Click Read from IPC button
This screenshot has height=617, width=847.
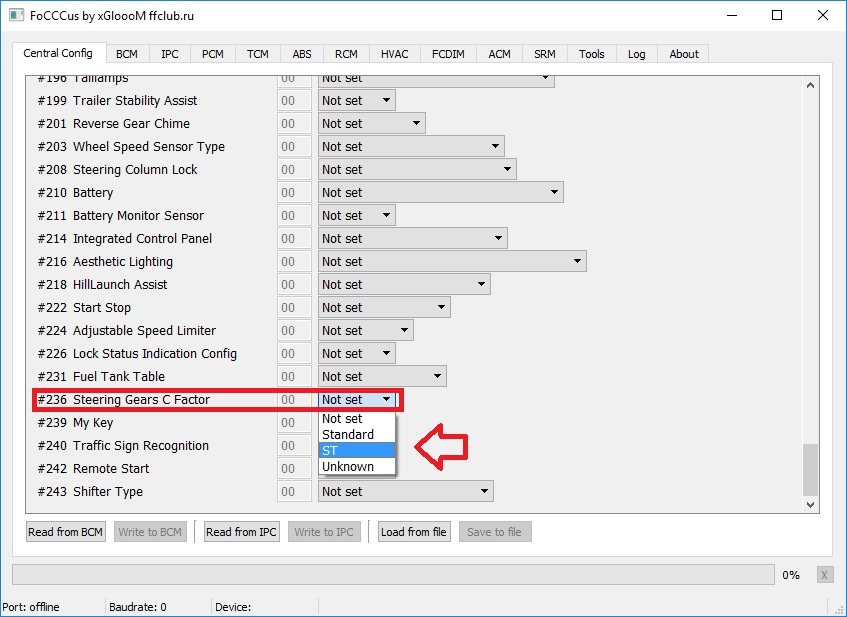tap(241, 532)
